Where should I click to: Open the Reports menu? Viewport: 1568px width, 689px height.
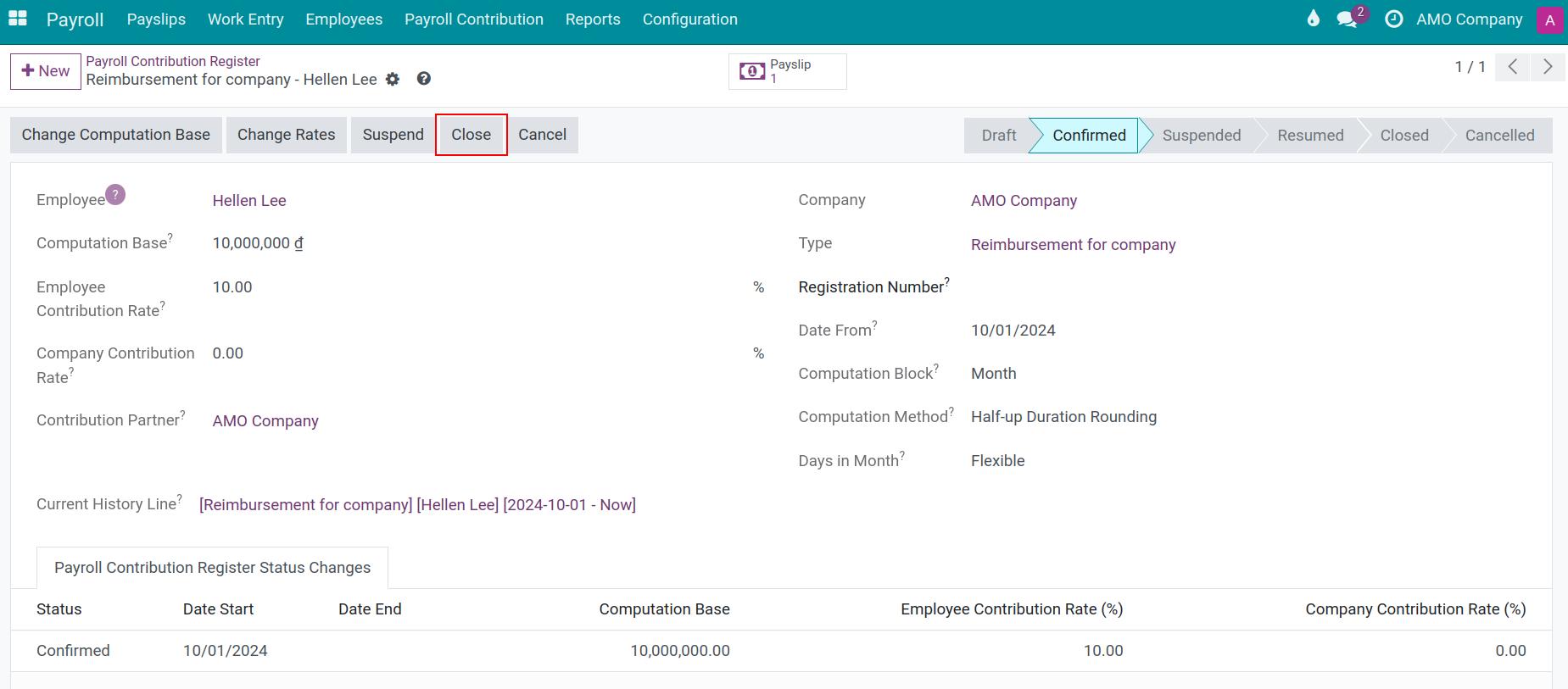pyautogui.click(x=593, y=19)
